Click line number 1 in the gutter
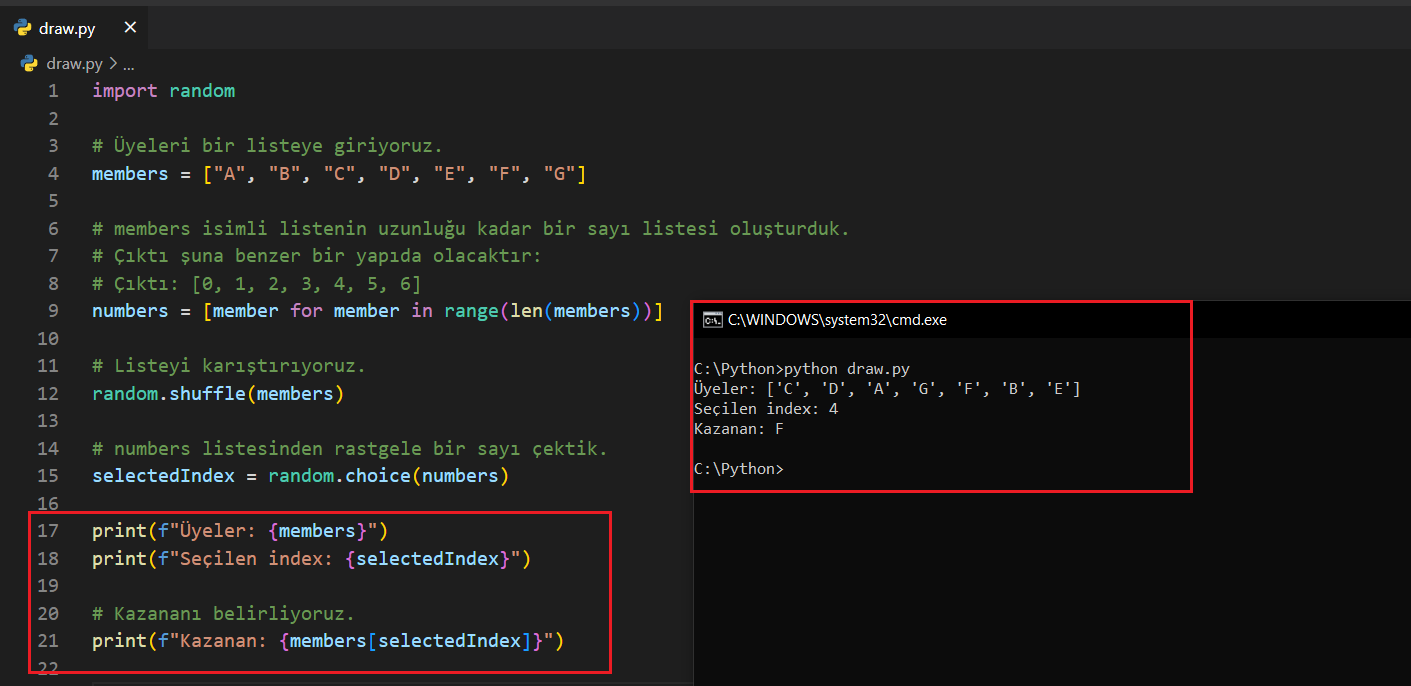The width and height of the screenshot is (1411, 686). tap(52, 91)
